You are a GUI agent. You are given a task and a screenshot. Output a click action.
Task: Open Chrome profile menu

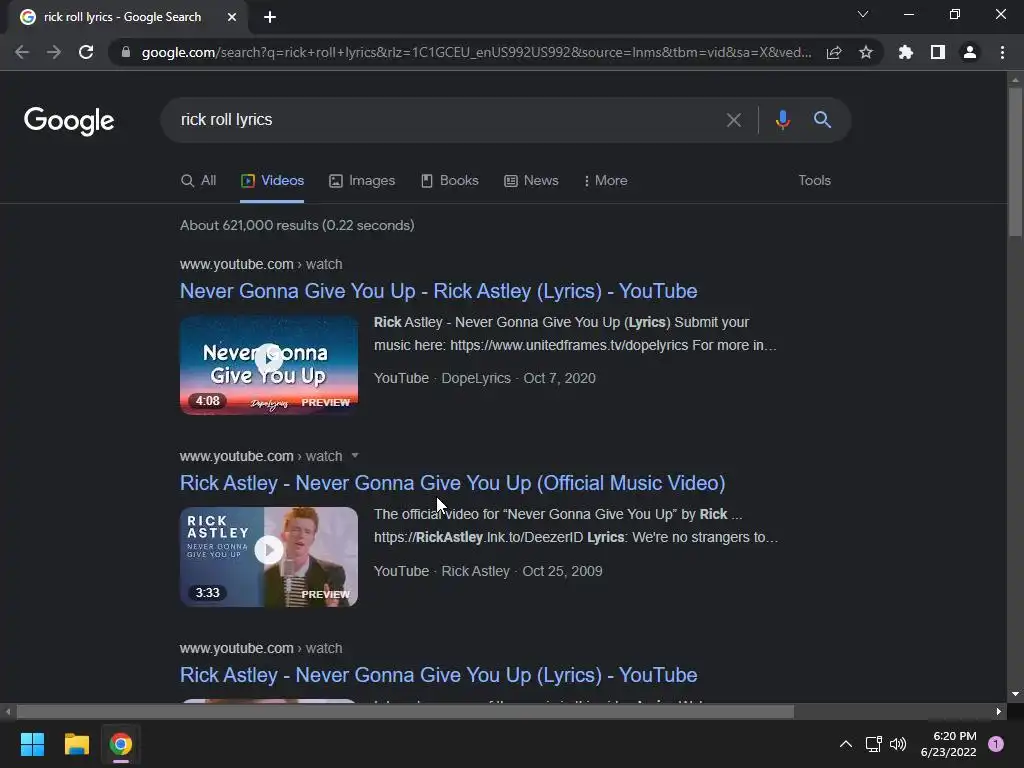click(x=970, y=52)
